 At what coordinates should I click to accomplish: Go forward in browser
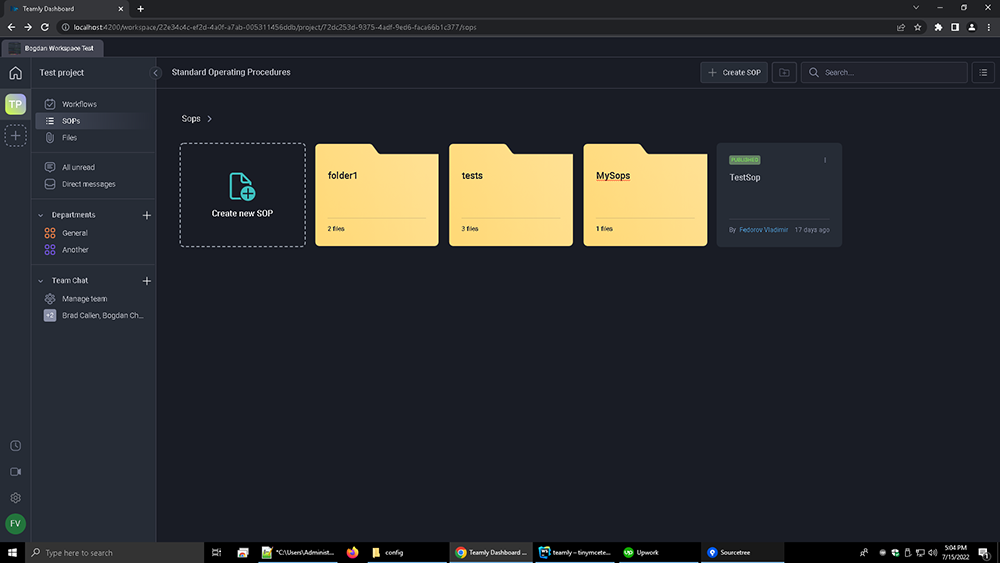click(28, 27)
